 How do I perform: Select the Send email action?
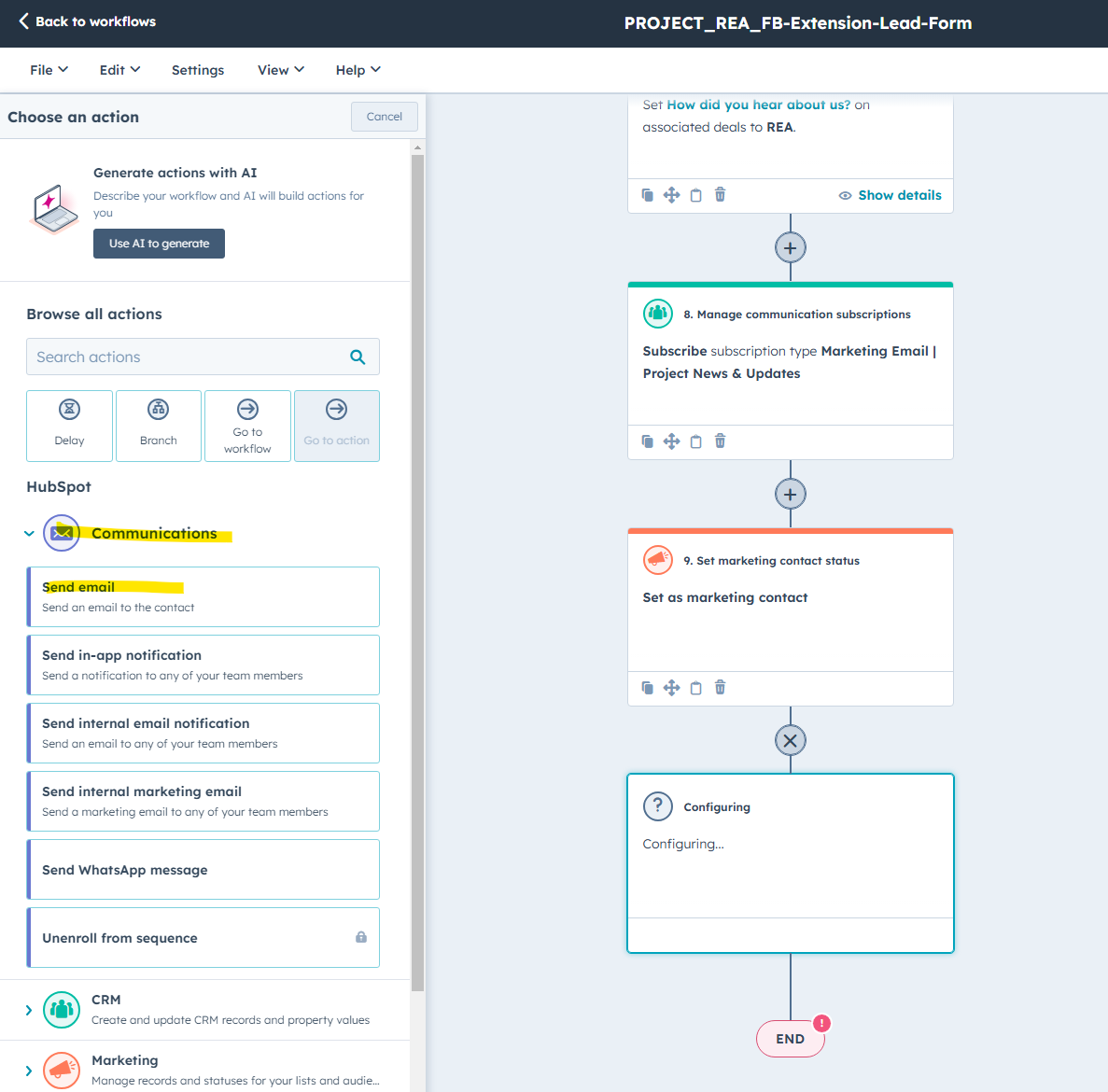(203, 596)
